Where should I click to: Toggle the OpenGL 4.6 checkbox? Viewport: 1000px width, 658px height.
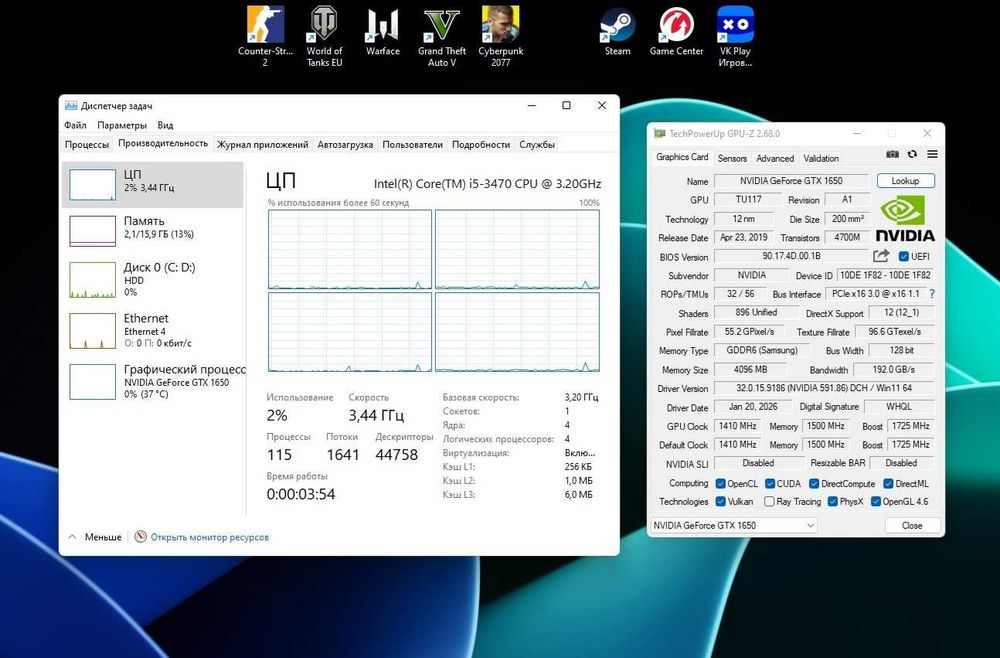(876, 501)
